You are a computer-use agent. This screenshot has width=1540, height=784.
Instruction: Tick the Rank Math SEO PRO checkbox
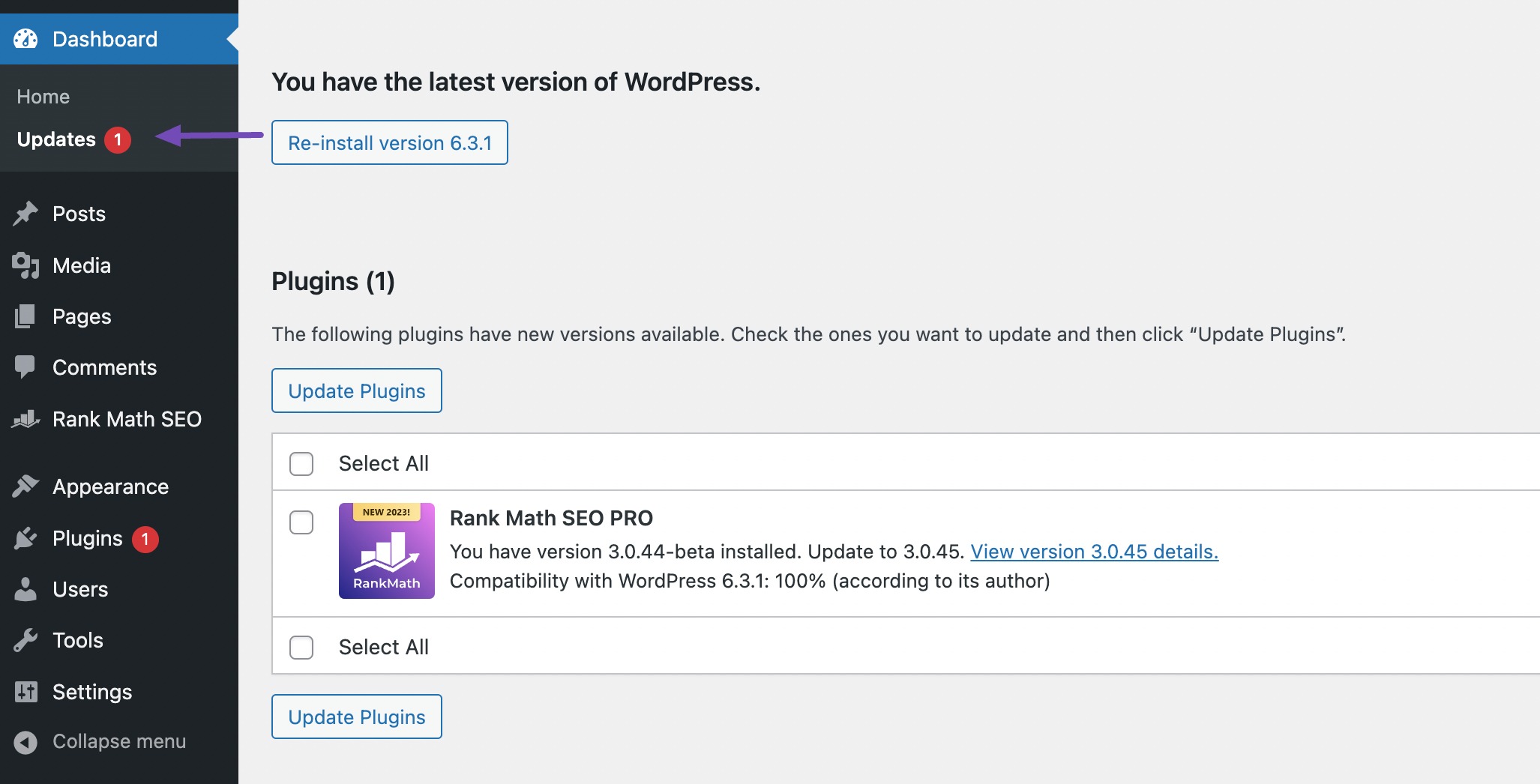pyautogui.click(x=301, y=522)
